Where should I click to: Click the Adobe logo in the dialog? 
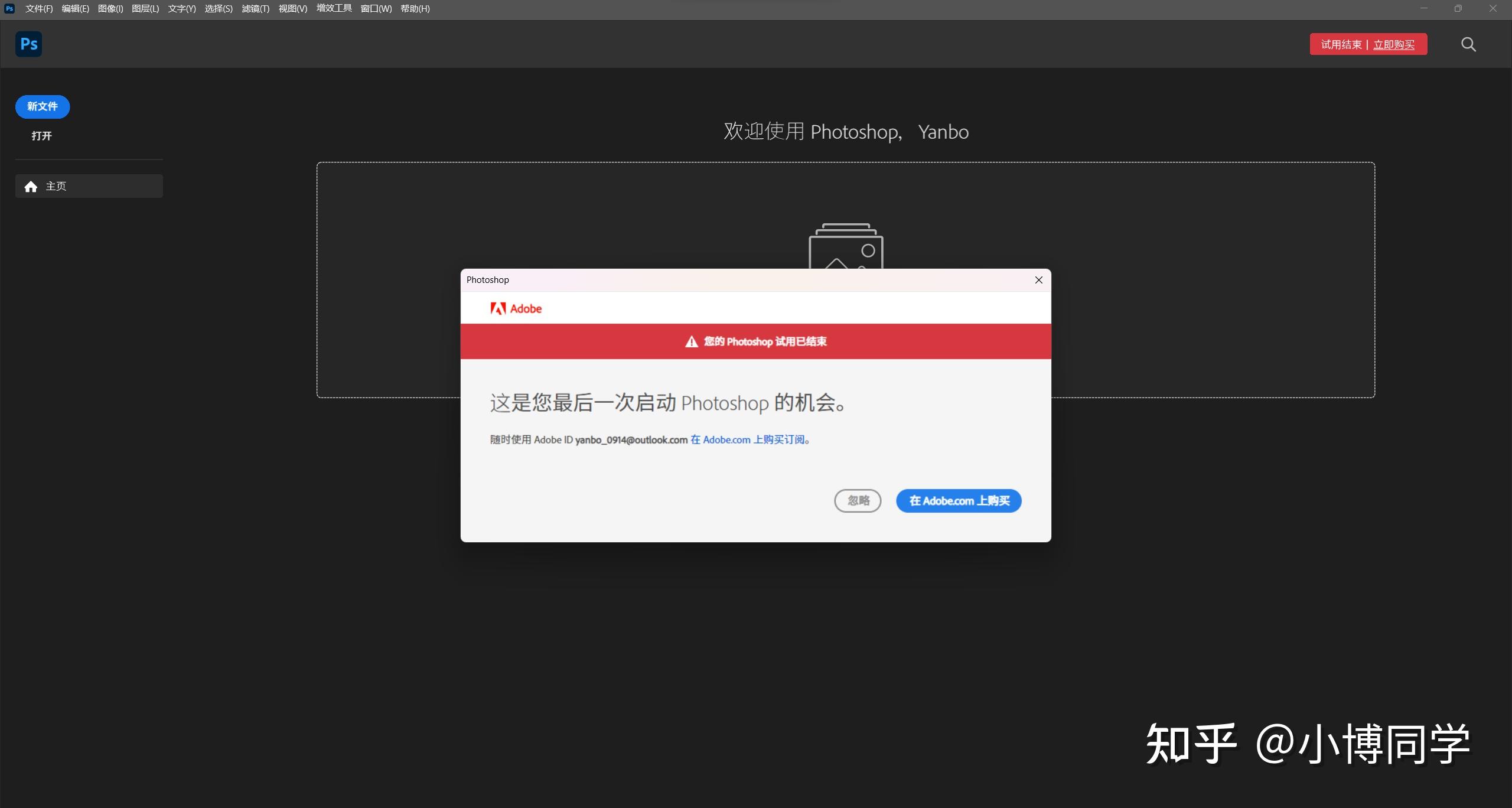click(515, 308)
